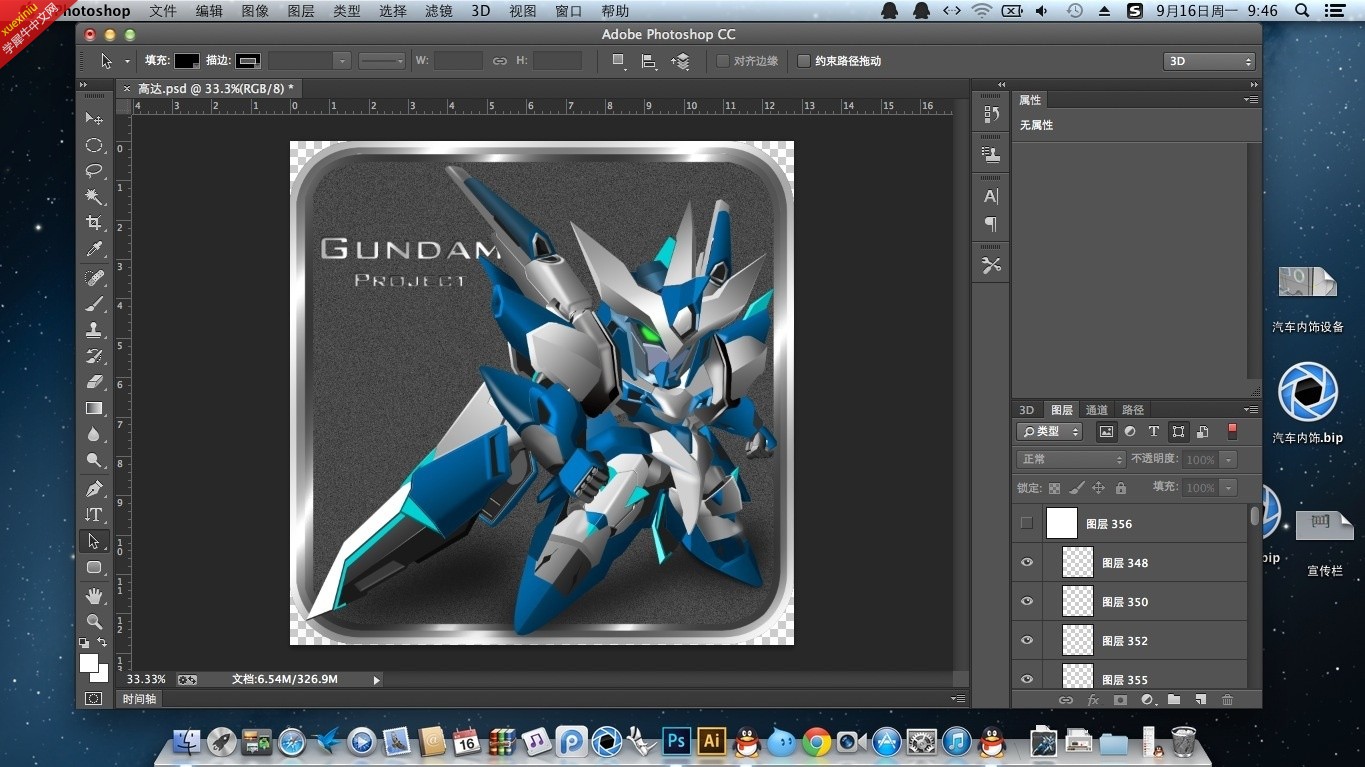Open layer filter 类型 dropdown
This screenshot has width=1365, height=767.
click(x=1049, y=432)
